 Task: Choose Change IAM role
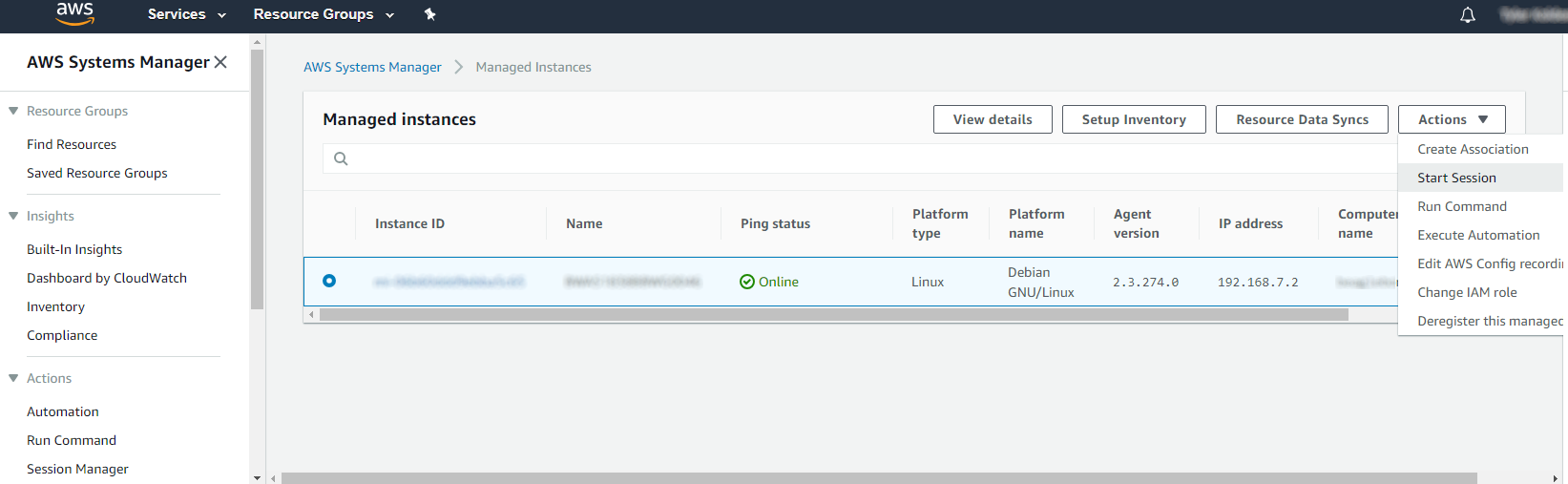[x=1480, y=292]
